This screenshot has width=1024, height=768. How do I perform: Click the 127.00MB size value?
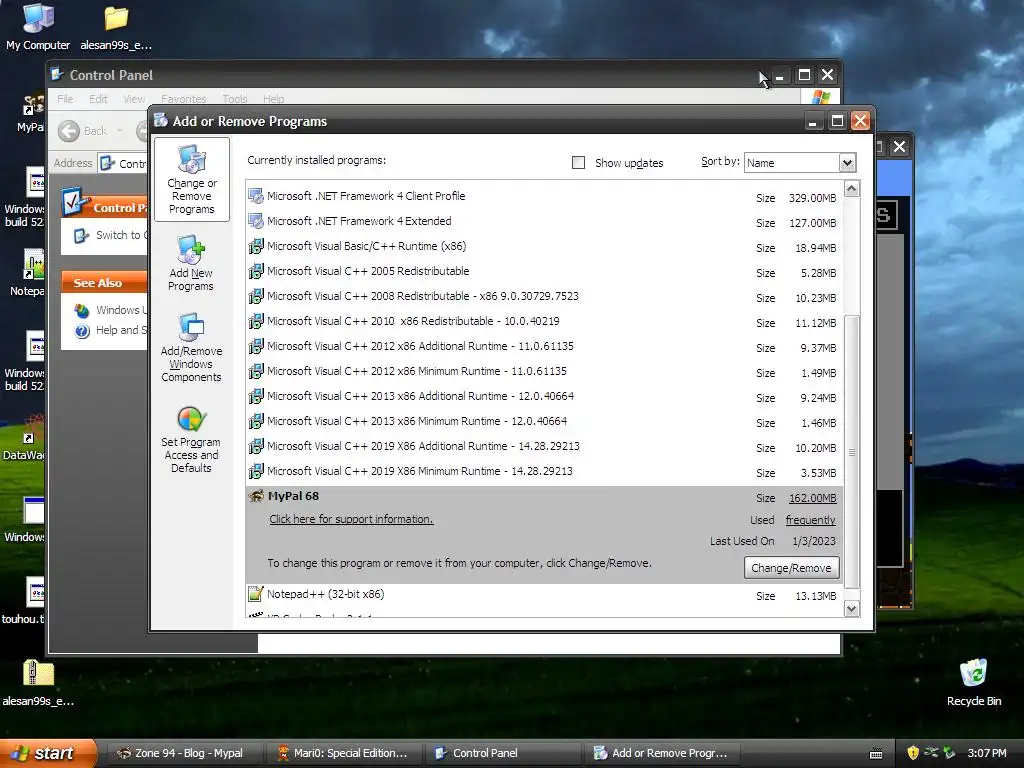pos(812,223)
